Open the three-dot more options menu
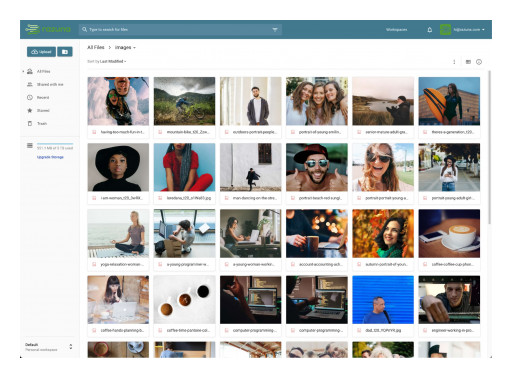 454,62
